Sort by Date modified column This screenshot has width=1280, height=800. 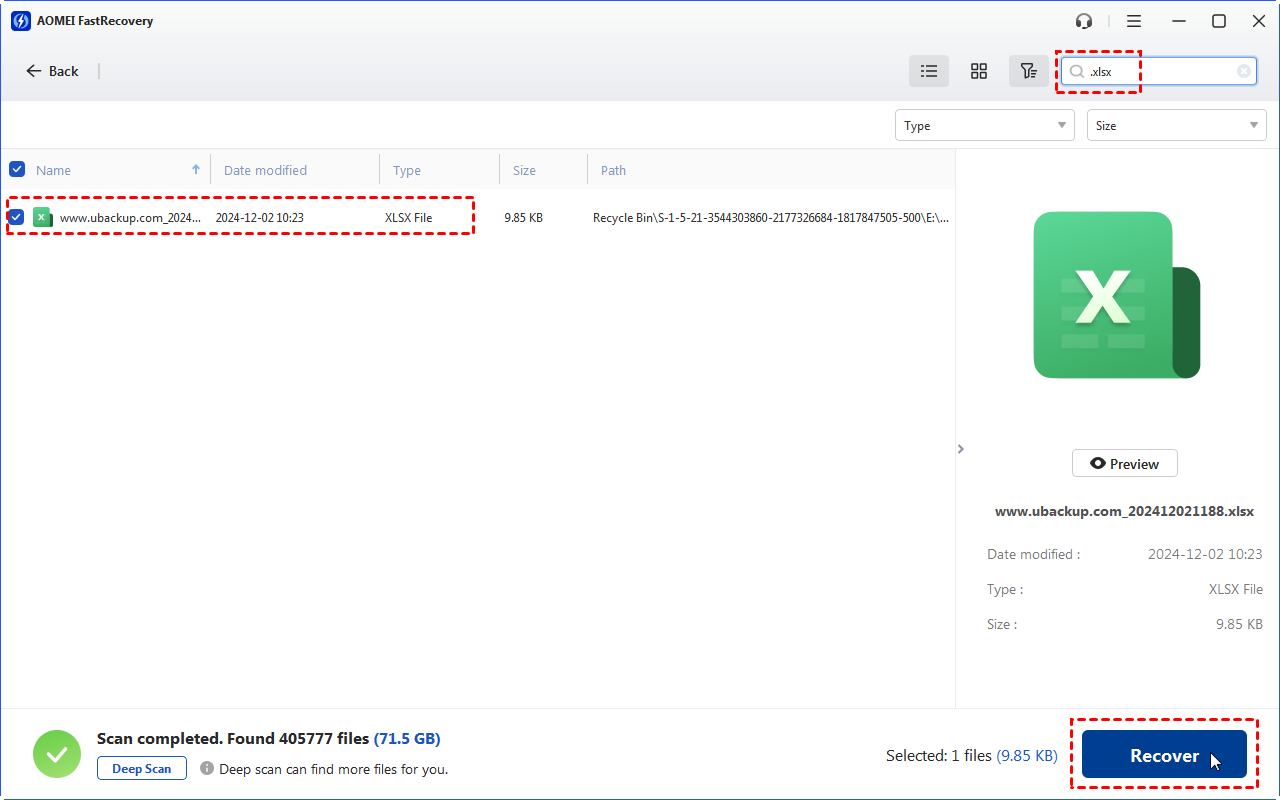click(x=265, y=170)
